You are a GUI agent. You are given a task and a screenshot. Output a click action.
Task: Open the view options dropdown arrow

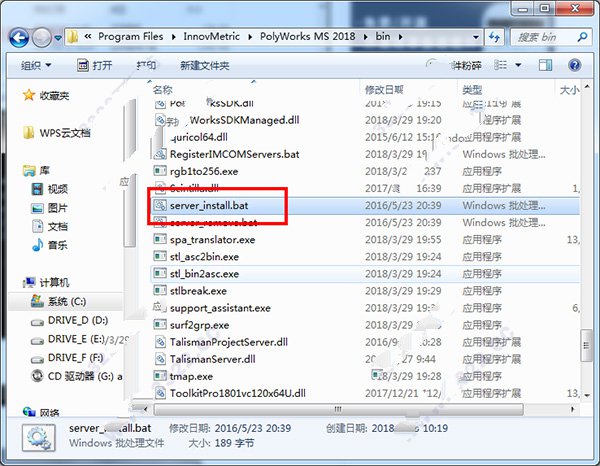click(518, 65)
